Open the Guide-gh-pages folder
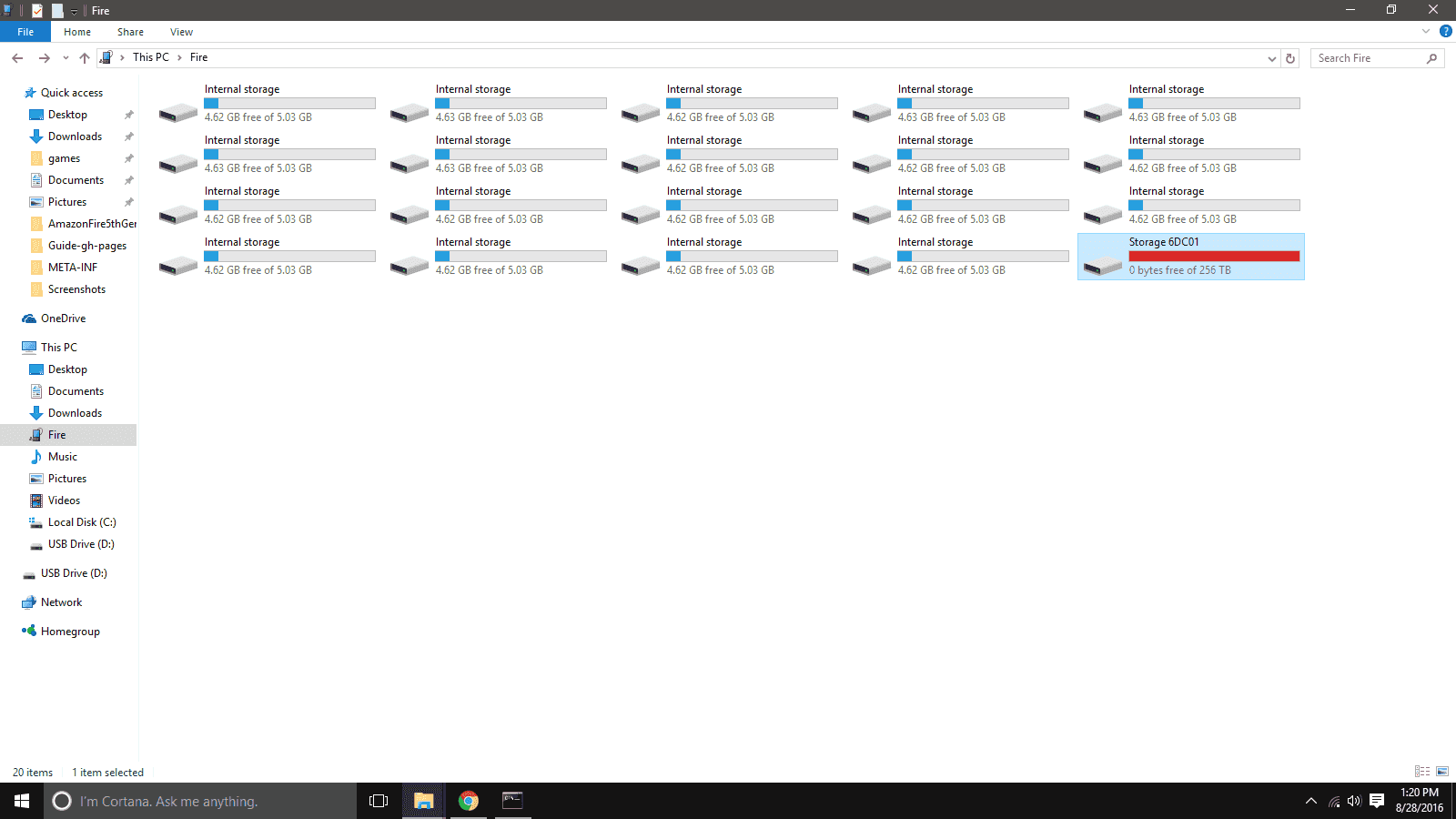 click(x=86, y=246)
